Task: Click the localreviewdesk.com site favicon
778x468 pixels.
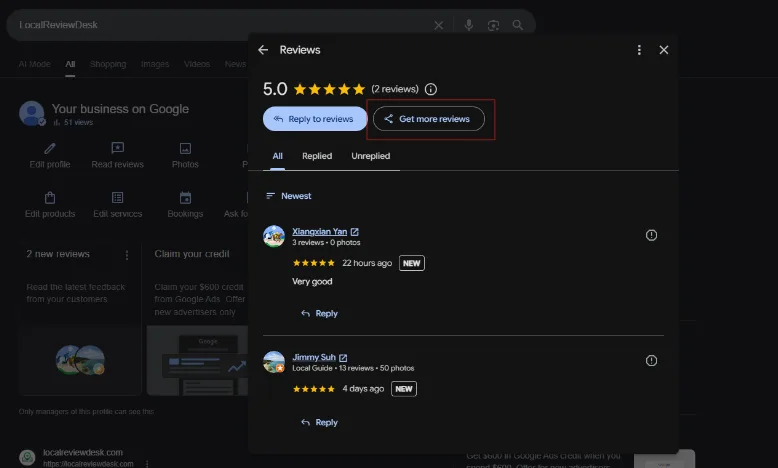Action: point(27,457)
